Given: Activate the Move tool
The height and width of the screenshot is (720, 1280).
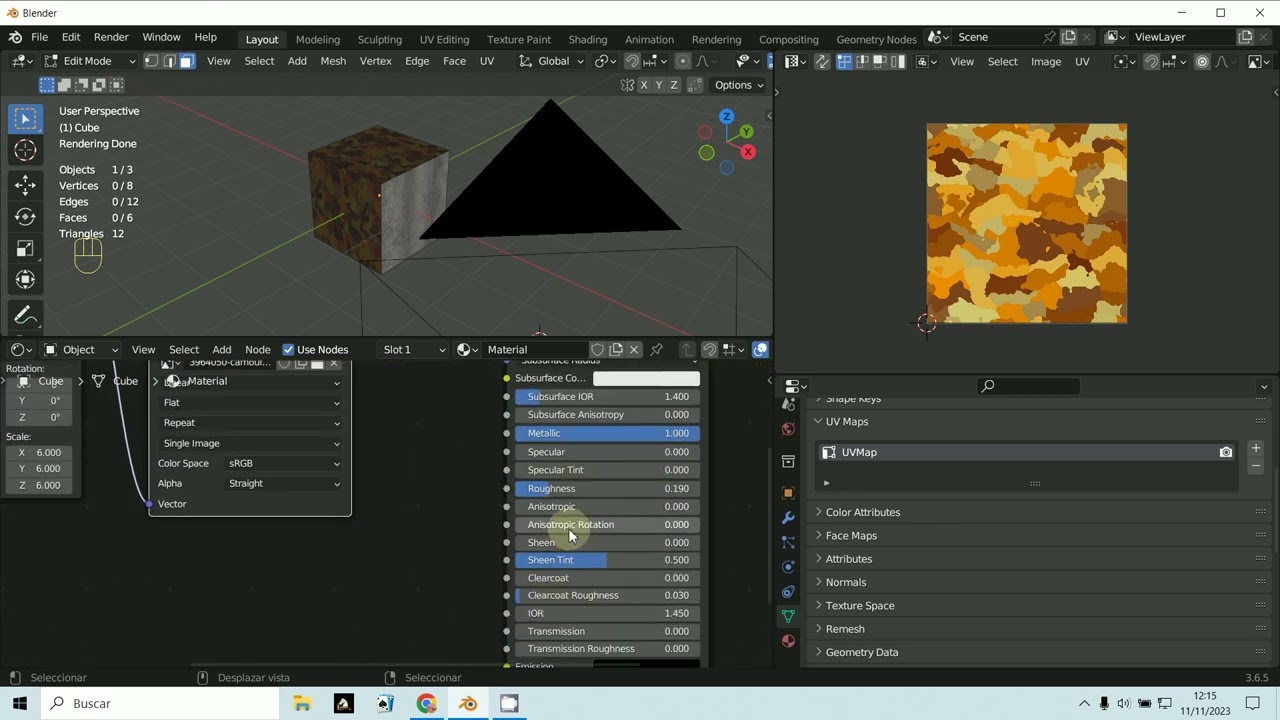Looking at the screenshot, I should pyautogui.click(x=25, y=184).
